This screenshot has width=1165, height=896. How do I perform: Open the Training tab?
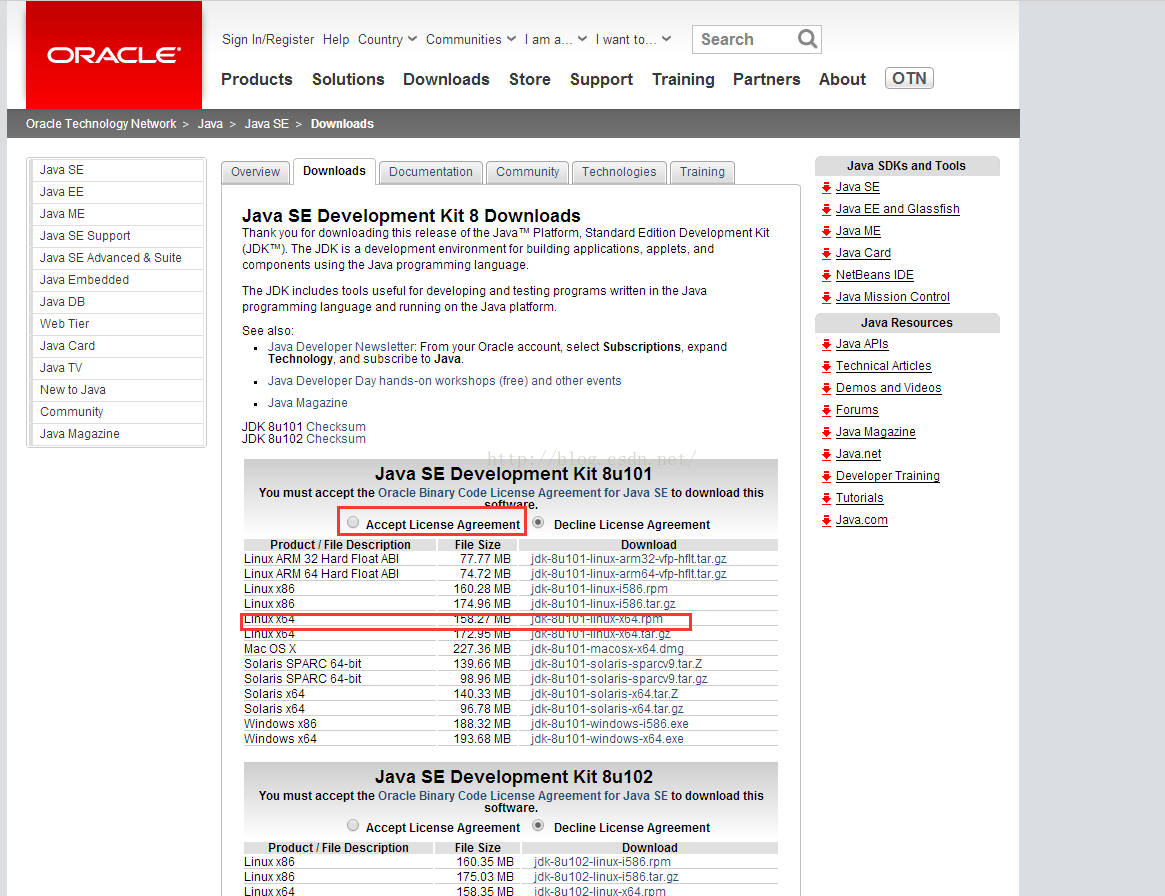point(702,172)
